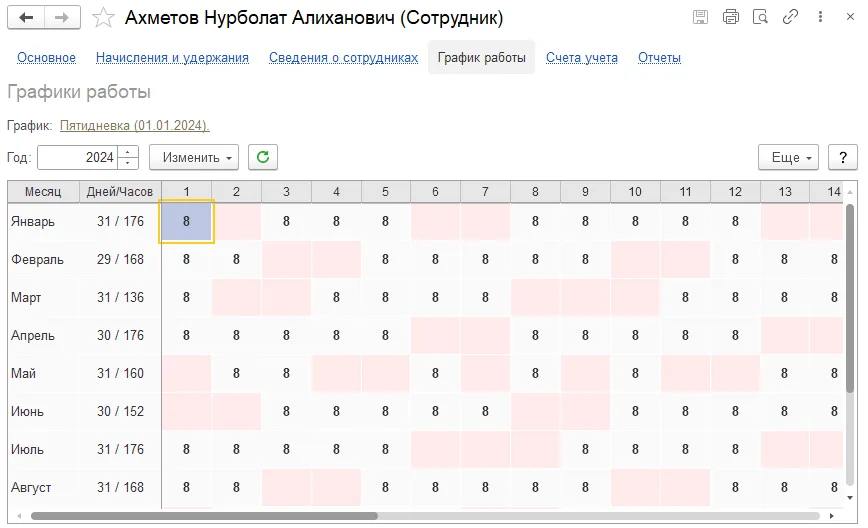The height and width of the screenshot is (528, 868).
Task: Expand the Еще dropdown menu
Action: (x=789, y=157)
